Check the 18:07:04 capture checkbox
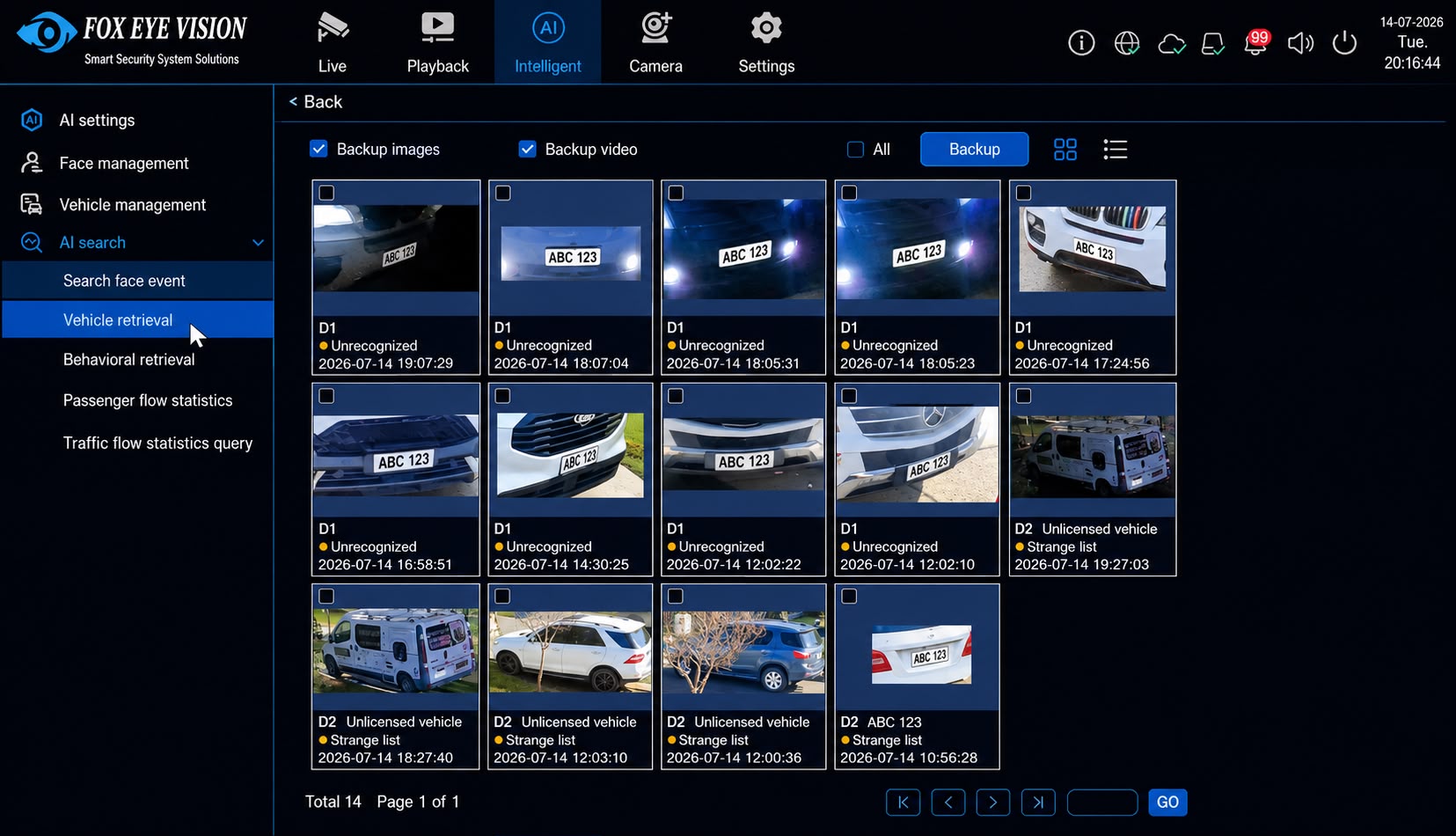Image resolution: width=1456 pixels, height=836 pixels. tap(503, 193)
